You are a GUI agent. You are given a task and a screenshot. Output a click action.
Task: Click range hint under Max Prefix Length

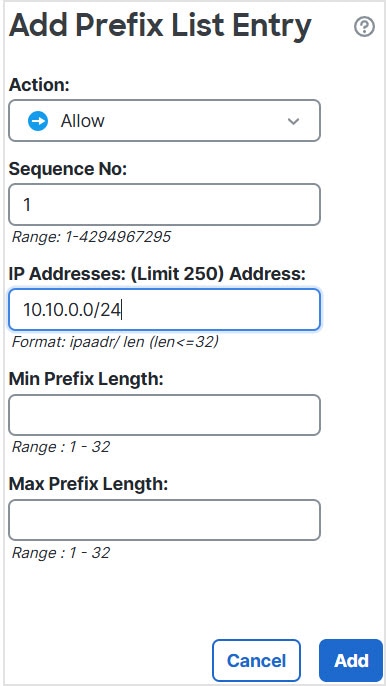pos(60,553)
